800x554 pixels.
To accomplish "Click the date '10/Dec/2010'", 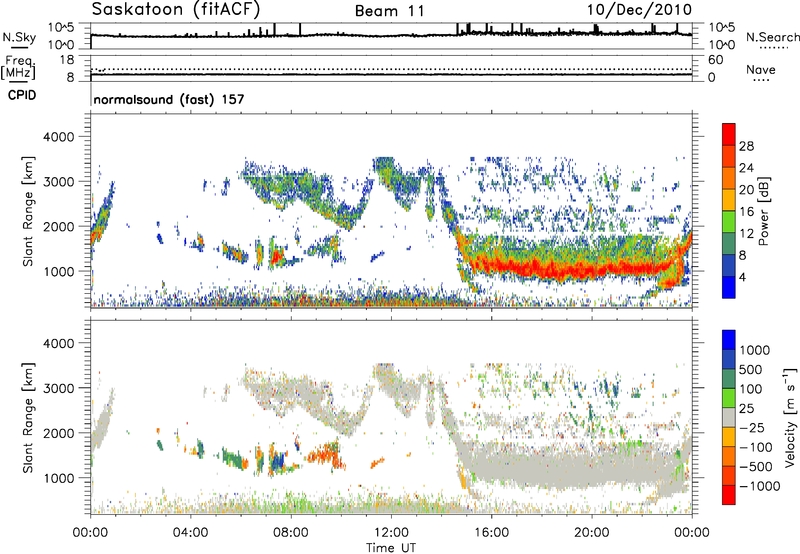I will (x=639, y=10).
